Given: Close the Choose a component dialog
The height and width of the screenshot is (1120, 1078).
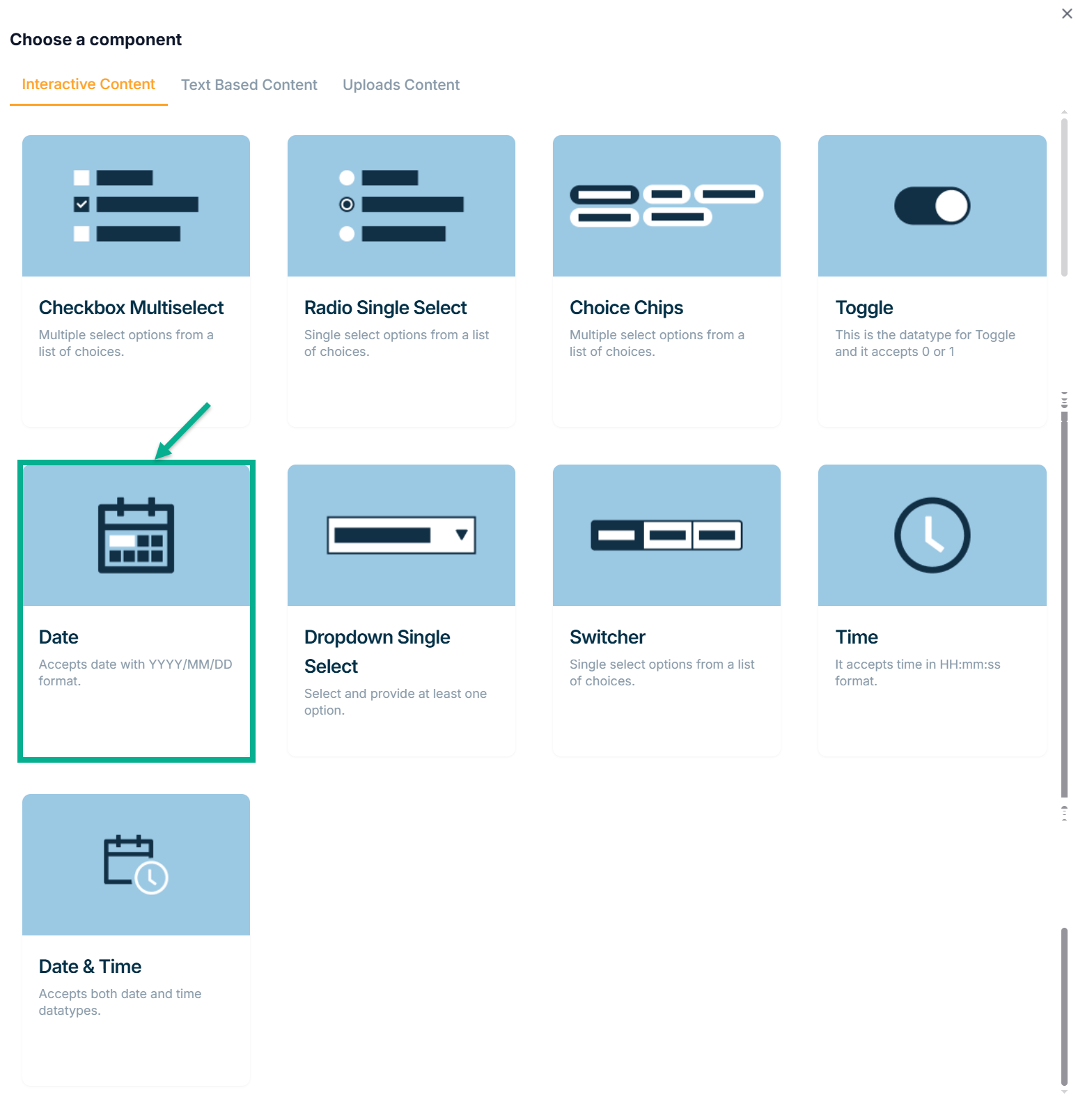Looking at the screenshot, I should (1066, 14).
